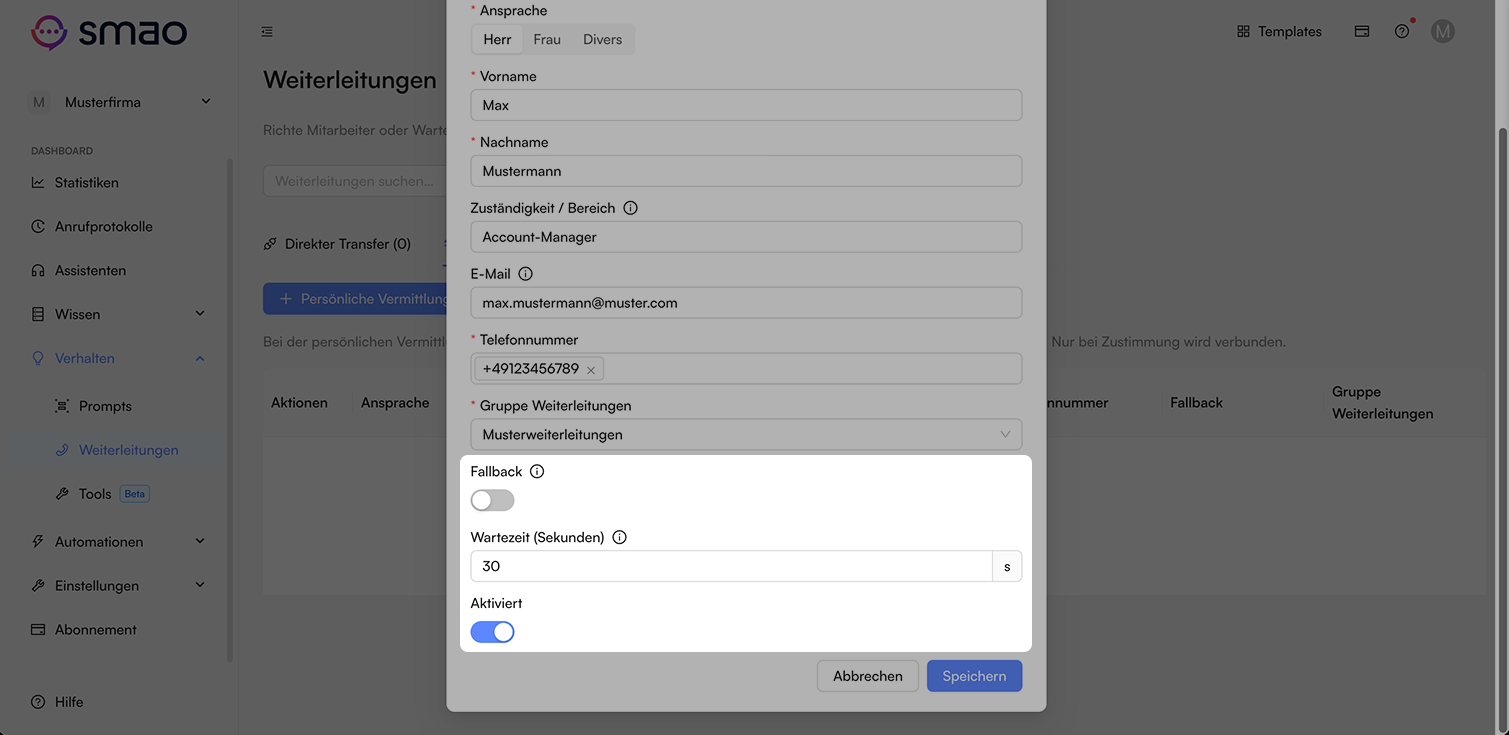Open the help question mark icon in top bar
This screenshot has height=735, width=1509.
pos(1402,32)
